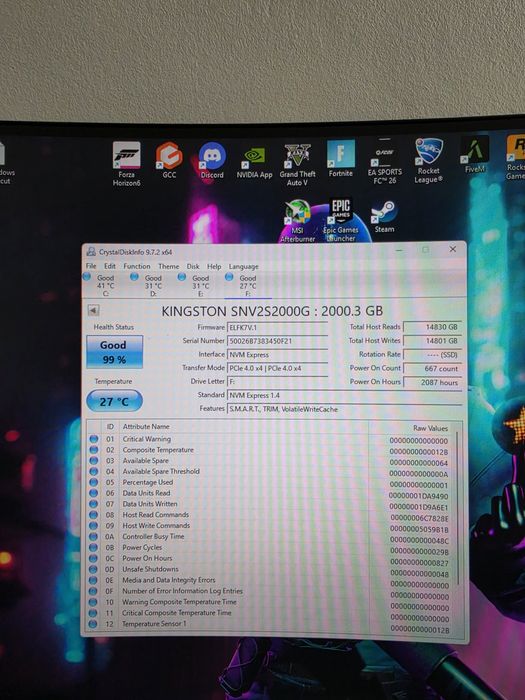Click the ID column header
The width and height of the screenshot is (525, 700).
pos(110,426)
